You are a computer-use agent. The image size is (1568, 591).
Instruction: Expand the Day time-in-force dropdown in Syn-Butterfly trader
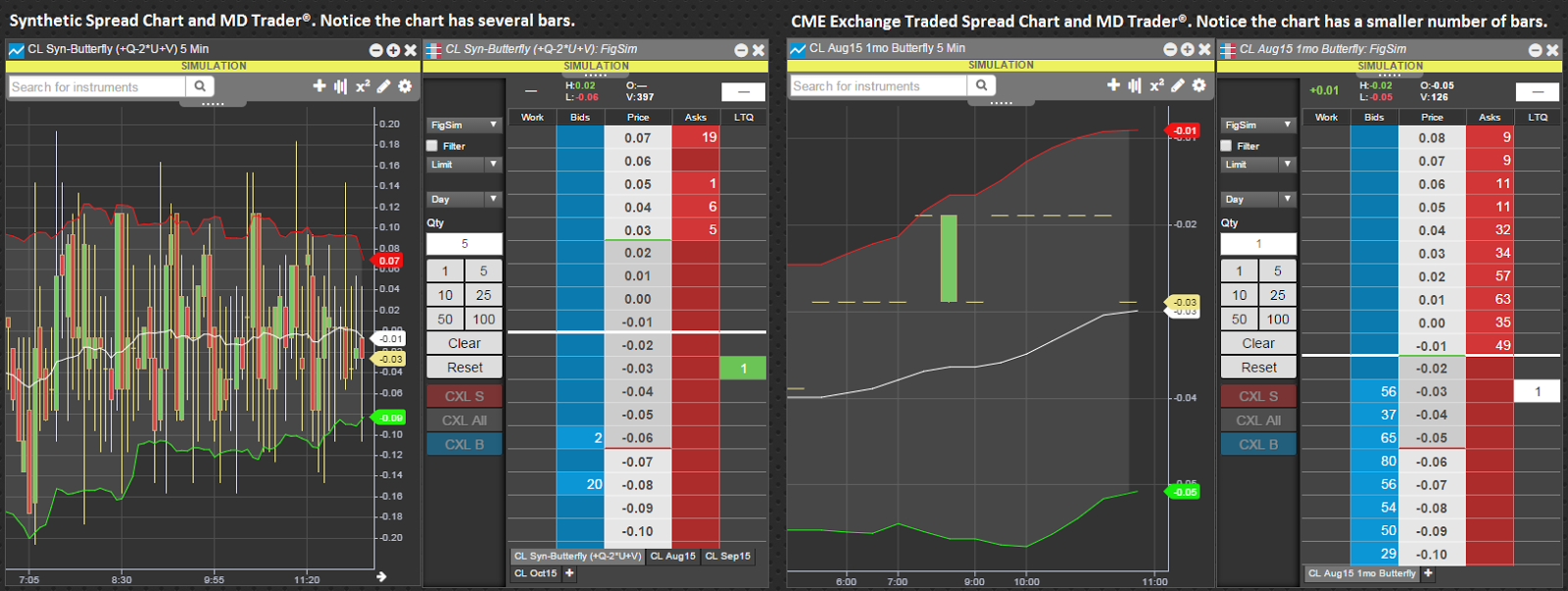pyautogui.click(x=465, y=199)
